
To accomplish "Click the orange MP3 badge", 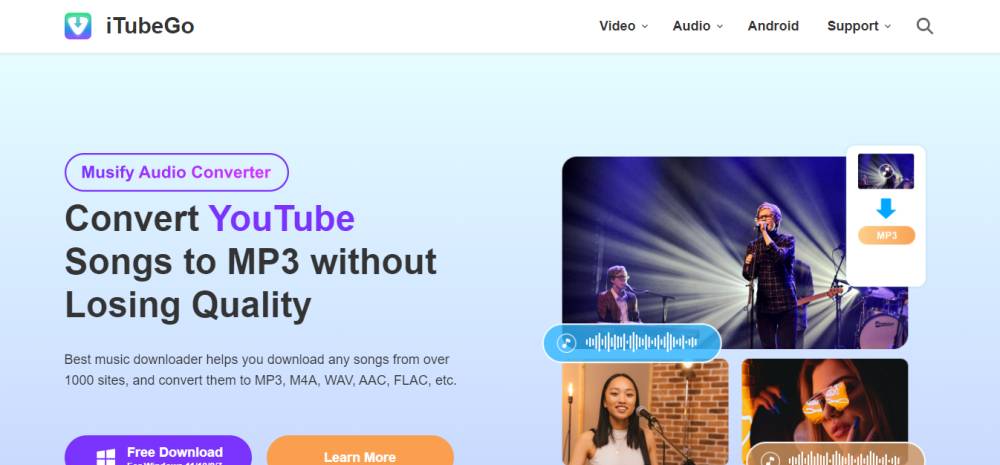I will coord(886,235).
